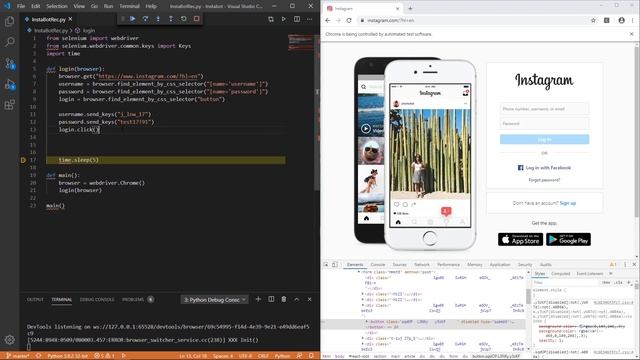This screenshot has height=360, width=640.
Task: Open VS Code Explorer view
Action: point(9,21)
